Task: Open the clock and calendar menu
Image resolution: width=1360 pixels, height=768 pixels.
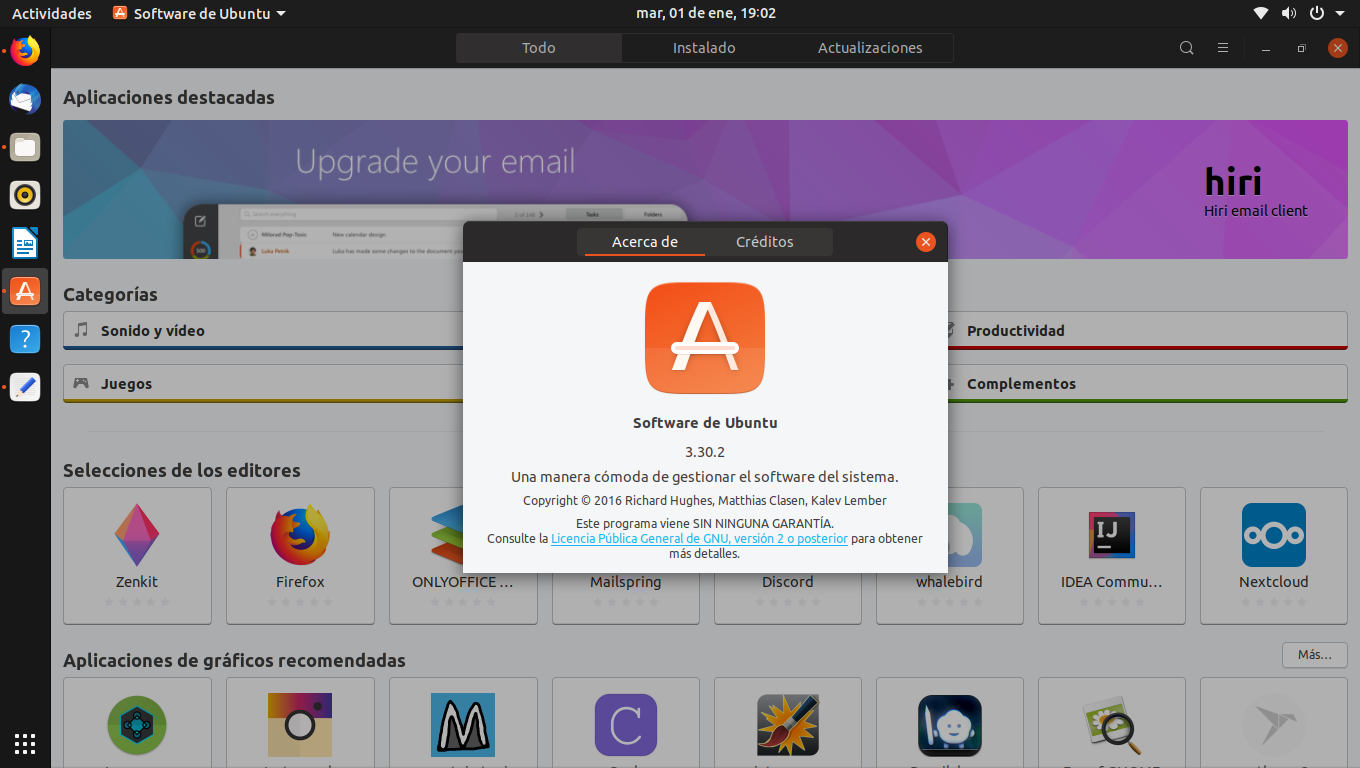Action: coord(706,13)
